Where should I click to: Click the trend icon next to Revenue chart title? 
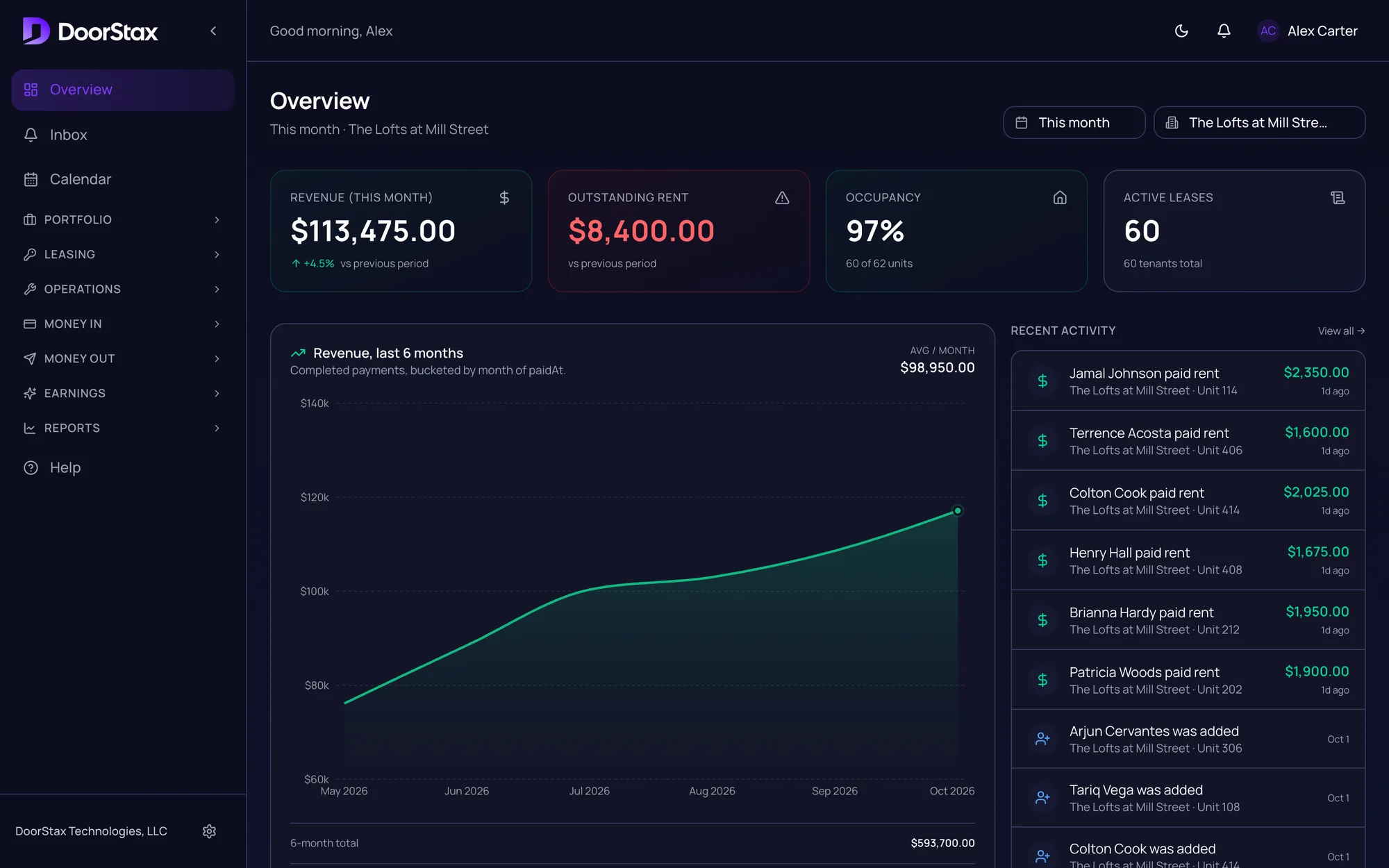(x=298, y=353)
